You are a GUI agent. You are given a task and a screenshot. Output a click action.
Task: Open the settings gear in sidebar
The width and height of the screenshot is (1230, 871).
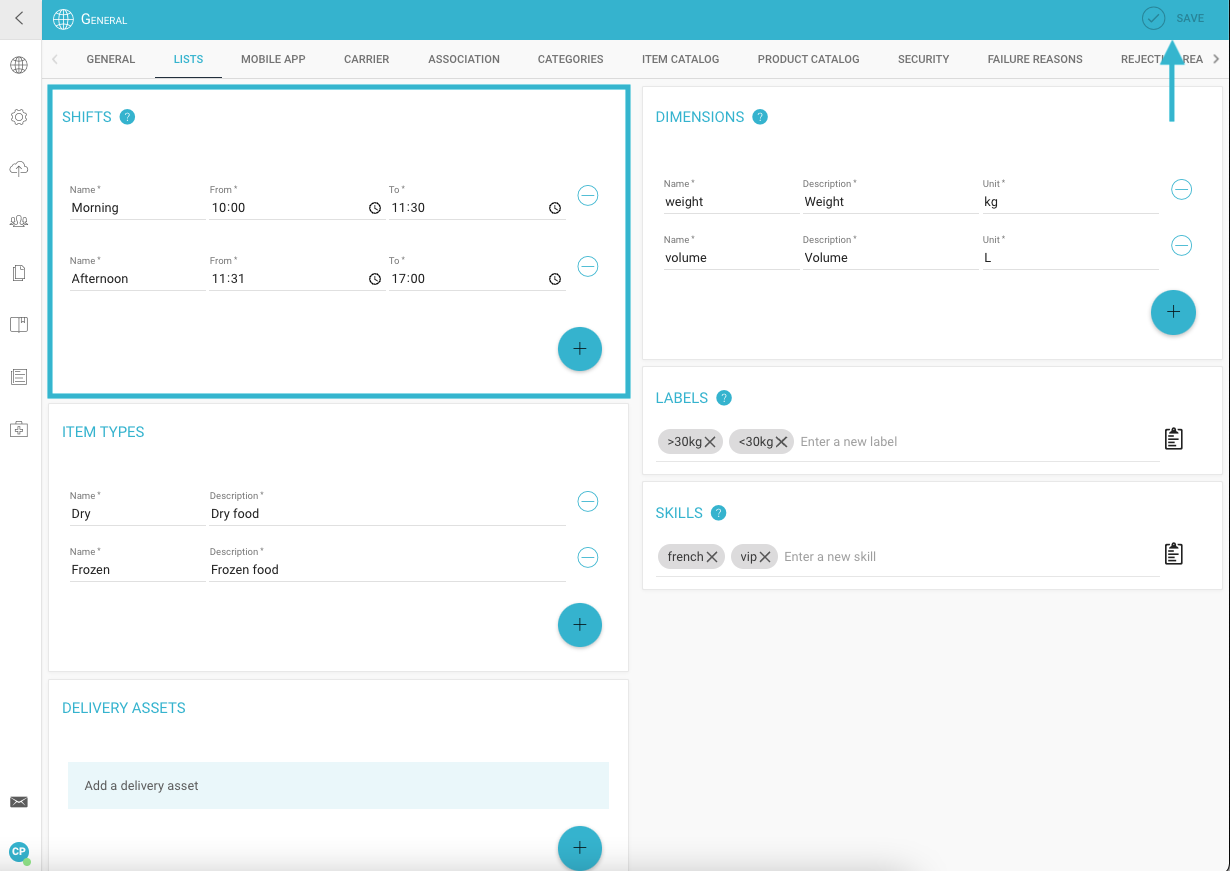tap(19, 117)
